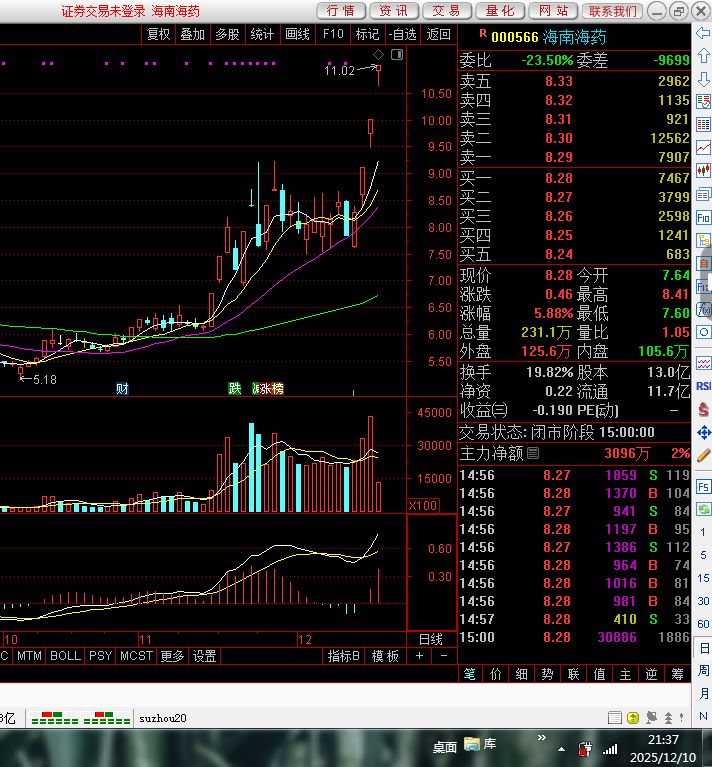Viewport: 712px width, 767px height.
Task: Expand the 更多 more indicators list
Action: [x=172, y=656]
